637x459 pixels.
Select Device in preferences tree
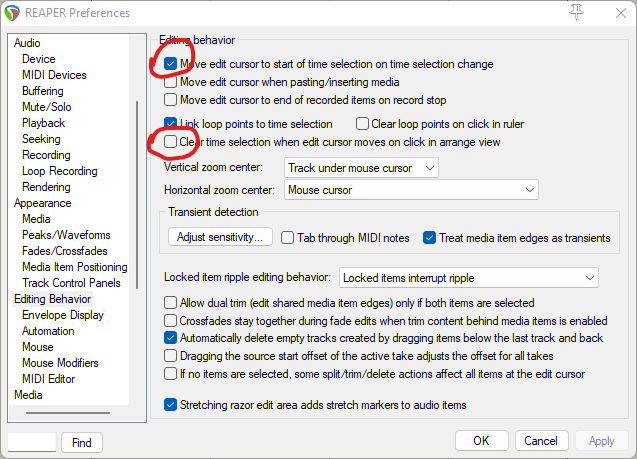click(39, 59)
